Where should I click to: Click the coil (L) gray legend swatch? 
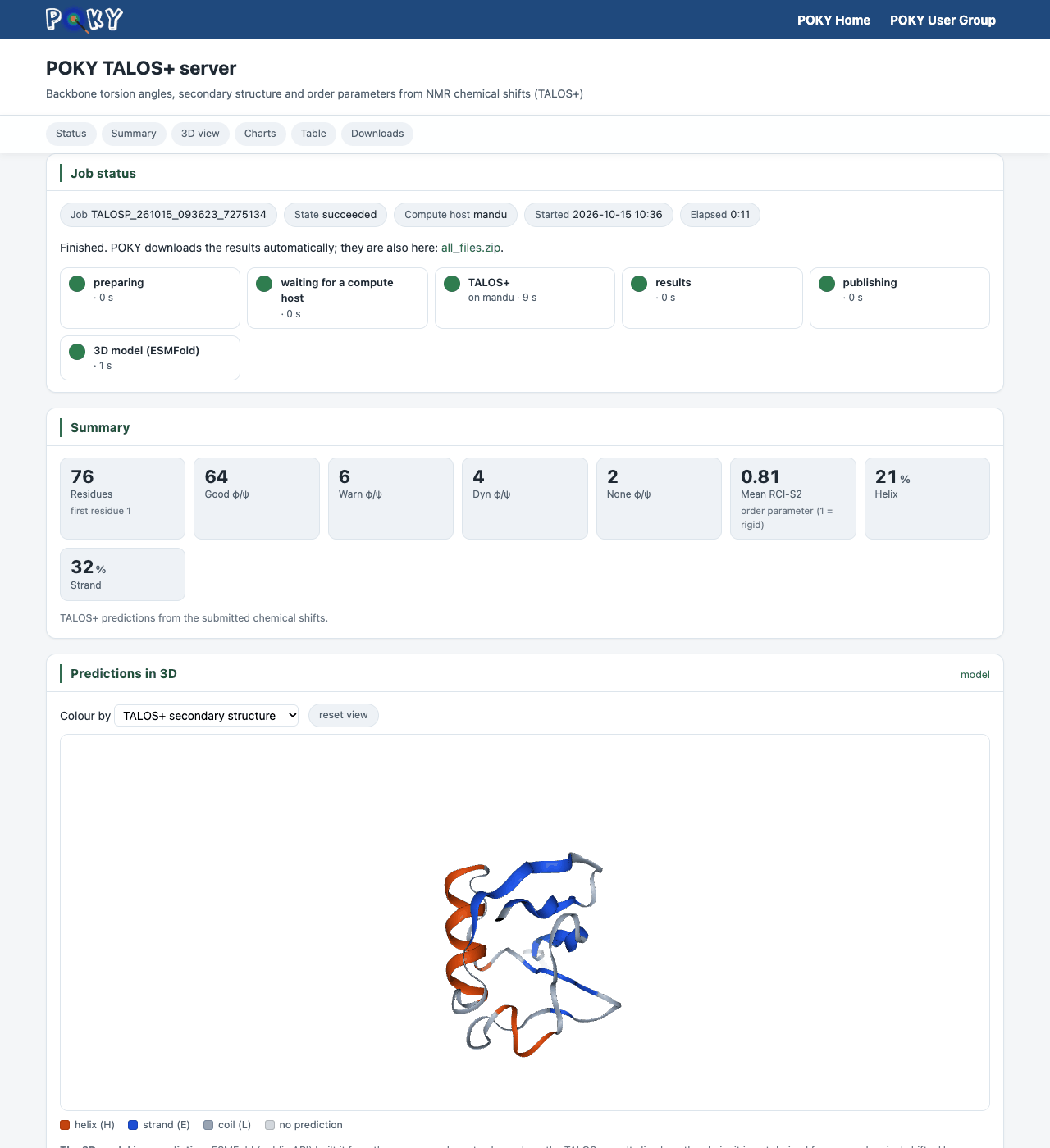208,1125
